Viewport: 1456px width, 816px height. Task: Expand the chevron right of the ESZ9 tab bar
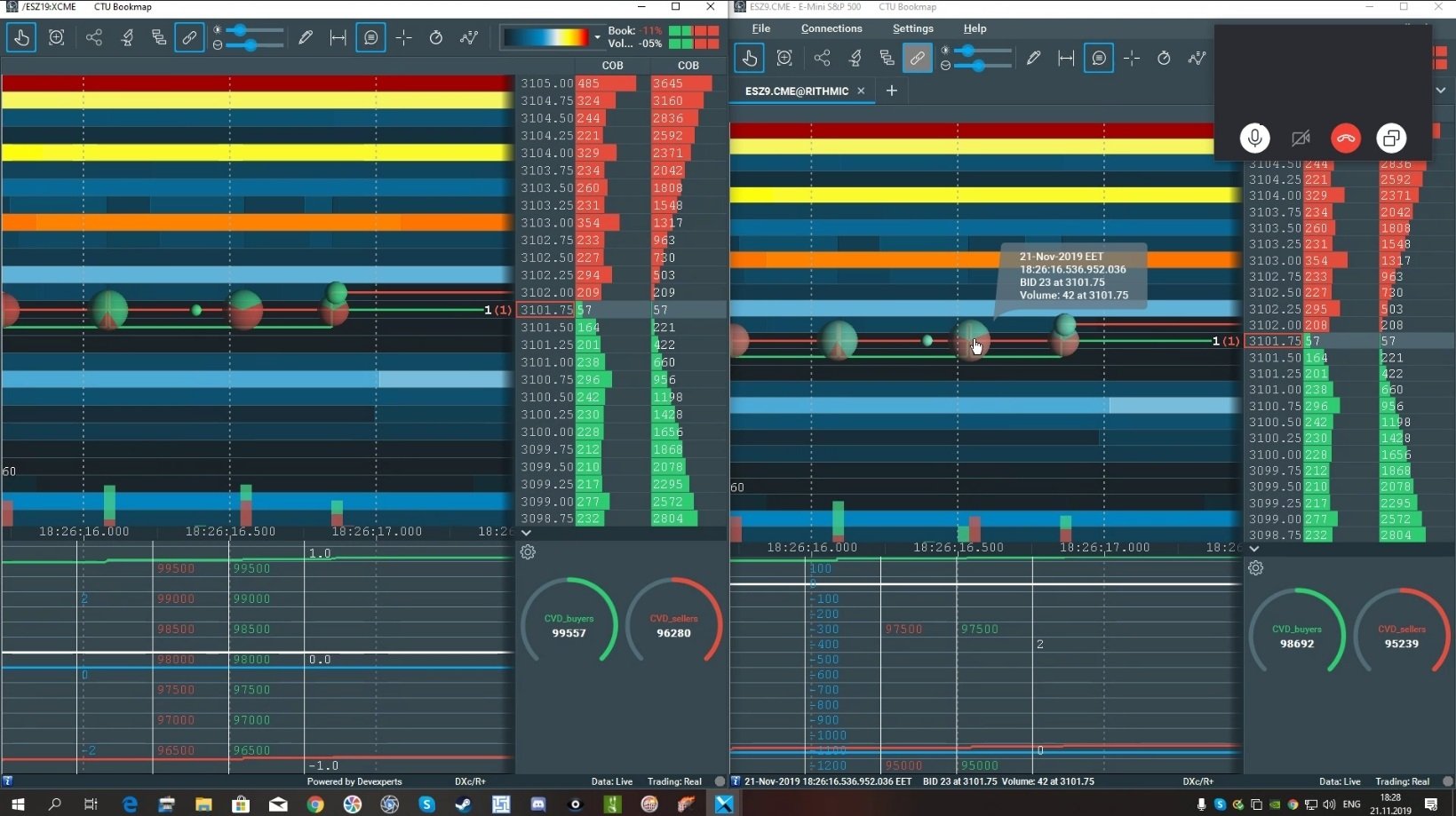point(1441,91)
